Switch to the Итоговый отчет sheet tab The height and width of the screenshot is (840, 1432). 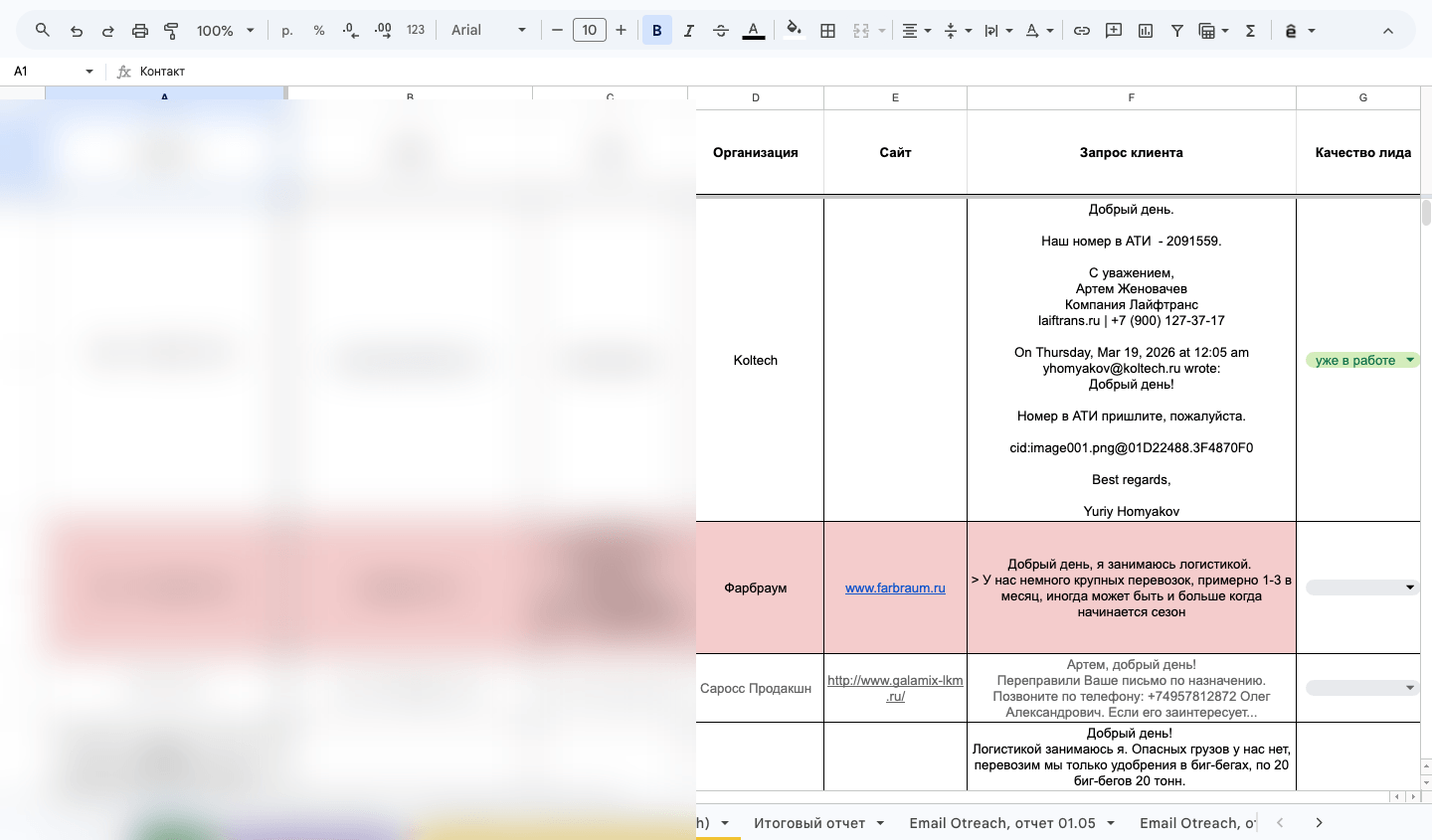point(809,823)
